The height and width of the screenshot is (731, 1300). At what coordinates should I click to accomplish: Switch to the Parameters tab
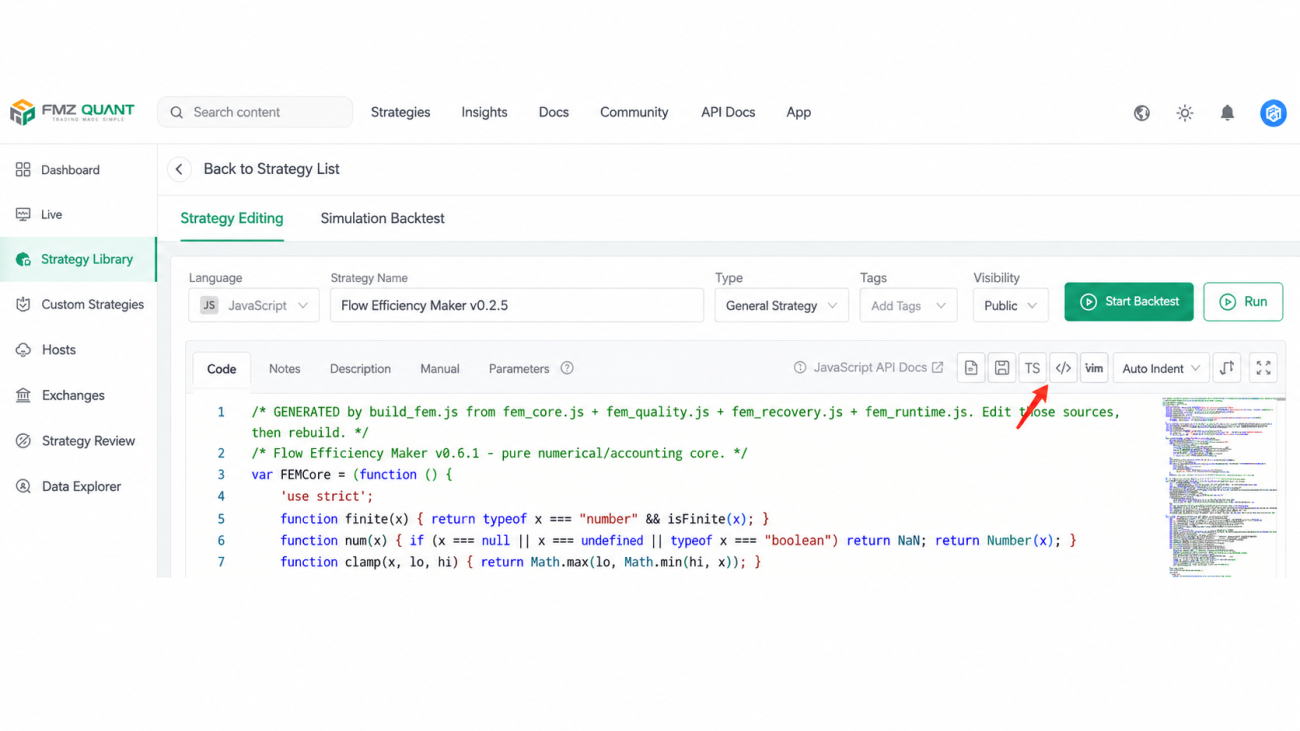(519, 369)
